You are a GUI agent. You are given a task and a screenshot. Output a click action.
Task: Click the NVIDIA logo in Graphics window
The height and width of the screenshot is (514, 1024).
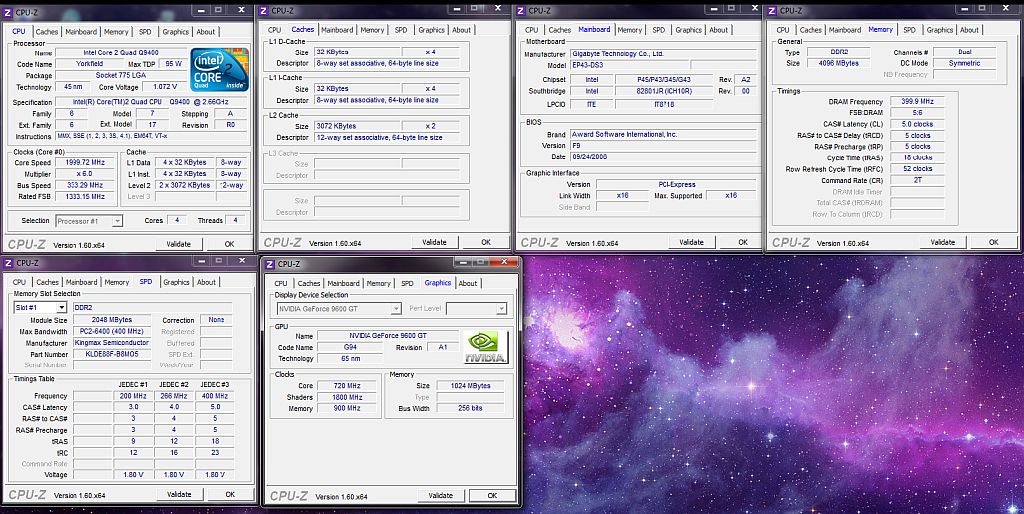[x=486, y=347]
